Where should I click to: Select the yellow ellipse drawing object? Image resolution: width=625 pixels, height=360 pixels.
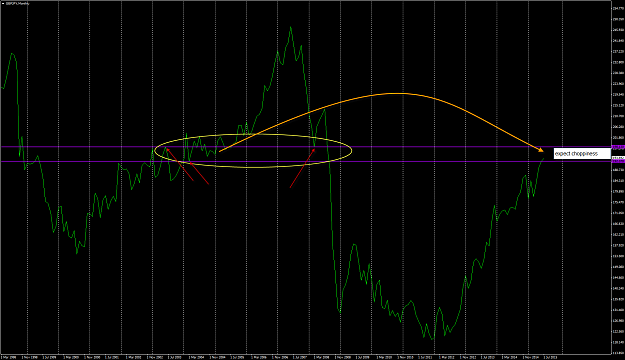pos(253,151)
